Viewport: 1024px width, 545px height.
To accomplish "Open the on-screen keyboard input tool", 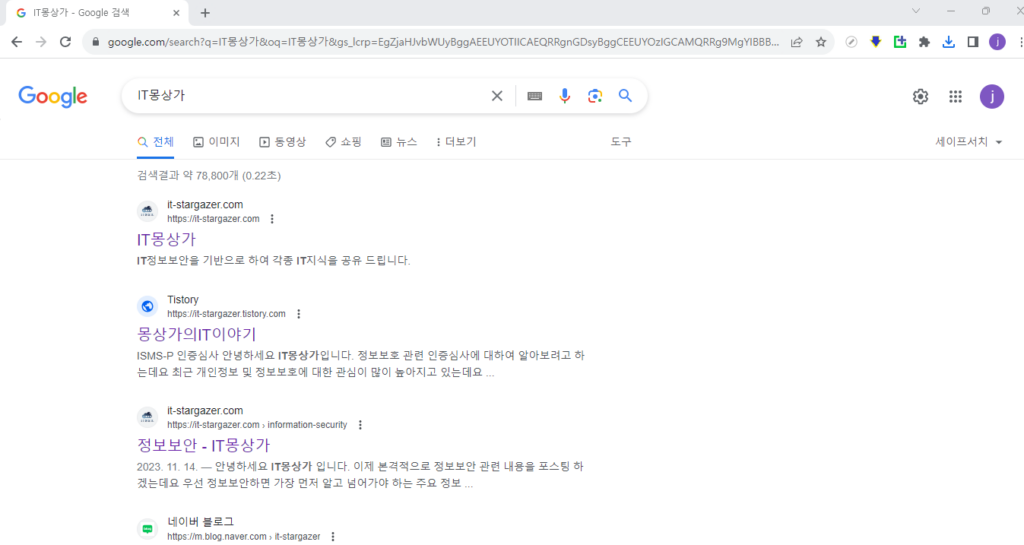I will [x=534, y=96].
